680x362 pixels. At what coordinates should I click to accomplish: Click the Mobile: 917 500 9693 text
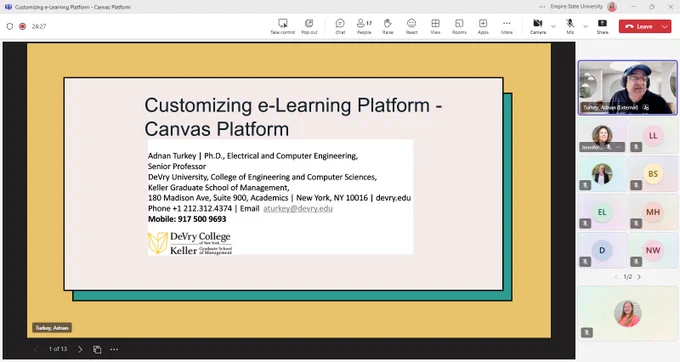click(x=187, y=219)
